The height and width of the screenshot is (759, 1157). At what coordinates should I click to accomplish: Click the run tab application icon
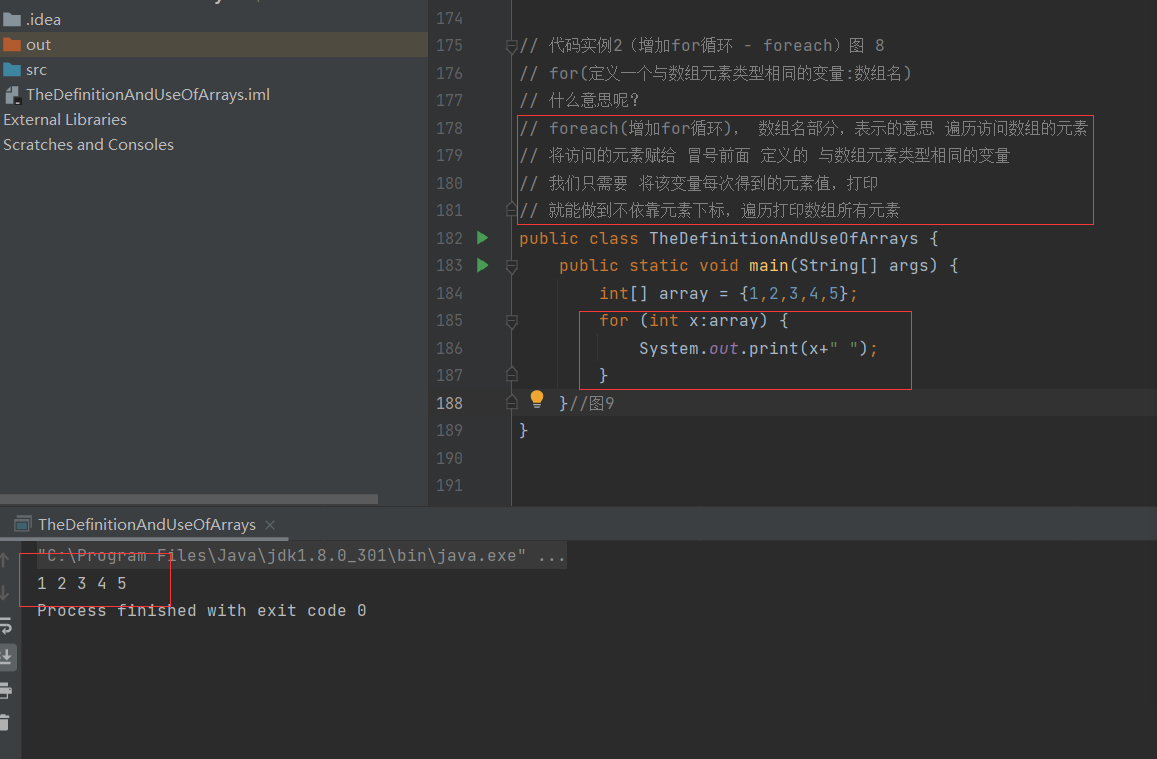click(x=22, y=524)
